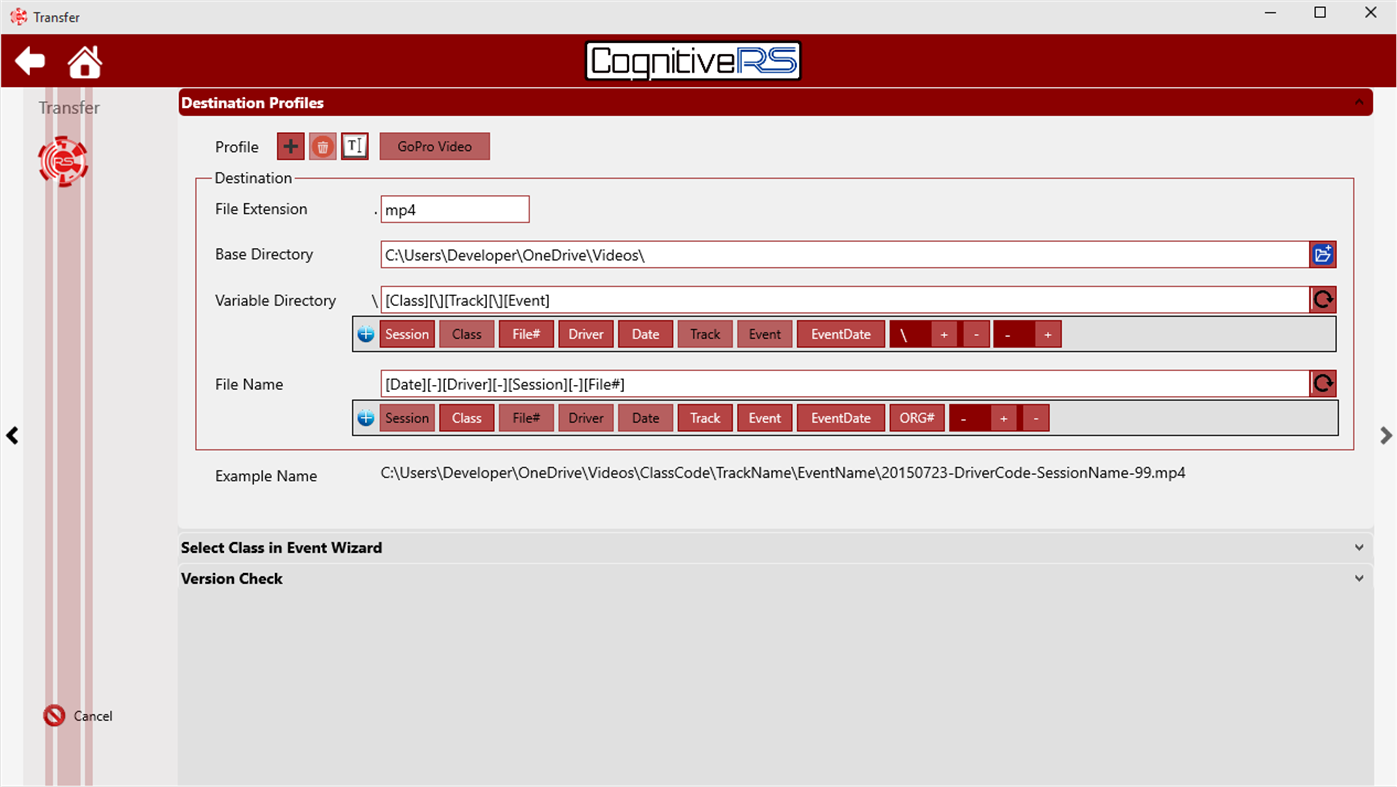Image resolution: width=1397 pixels, height=787 pixels.
Task: Rename the current profile
Action: (354, 146)
